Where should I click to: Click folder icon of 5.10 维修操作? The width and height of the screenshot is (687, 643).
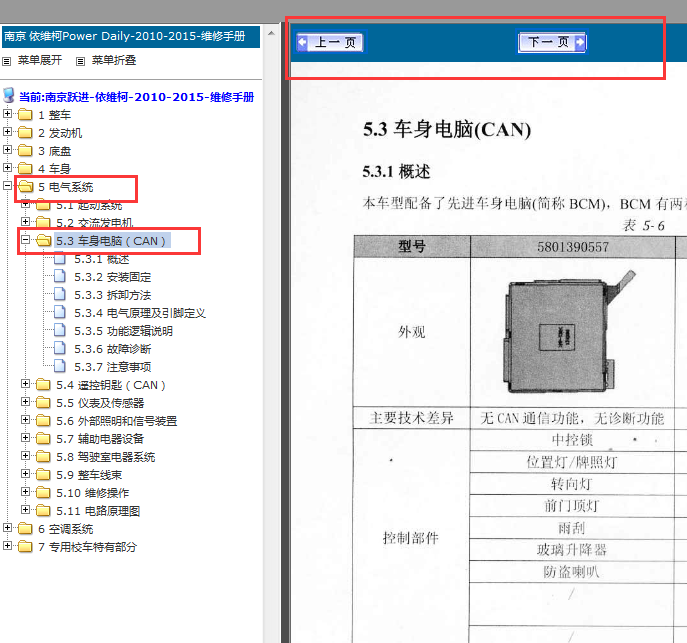point(43,492)
